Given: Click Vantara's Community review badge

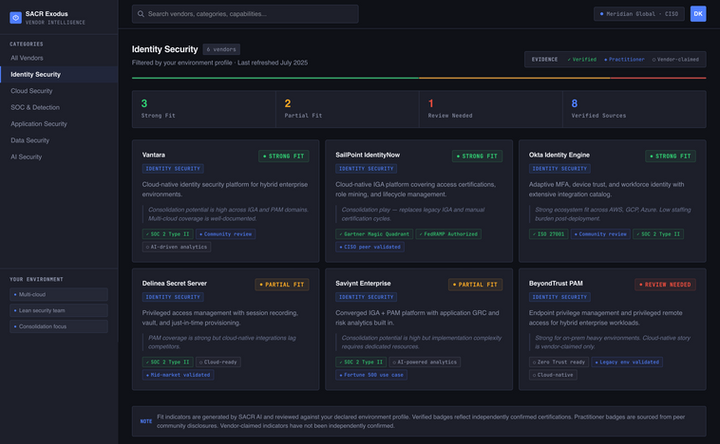Looking at the screenshot, I should click(225, 234).
